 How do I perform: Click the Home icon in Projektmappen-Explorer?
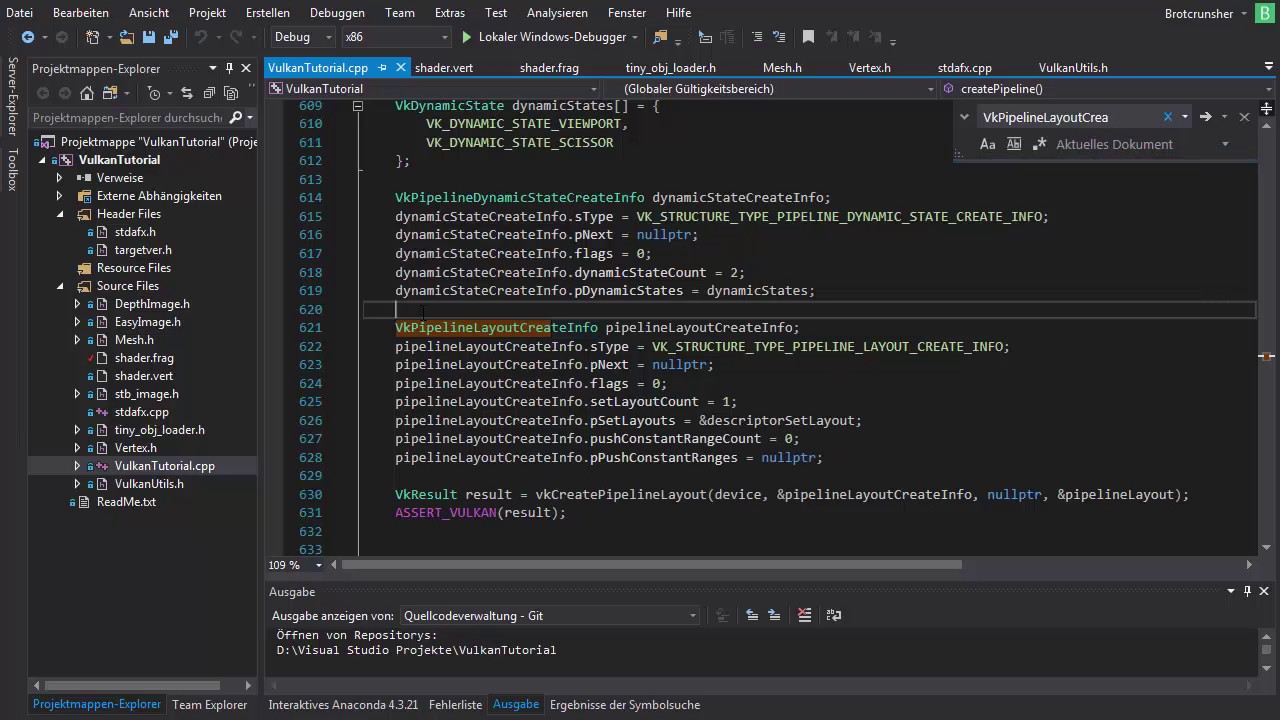click(x=87, y=93)
